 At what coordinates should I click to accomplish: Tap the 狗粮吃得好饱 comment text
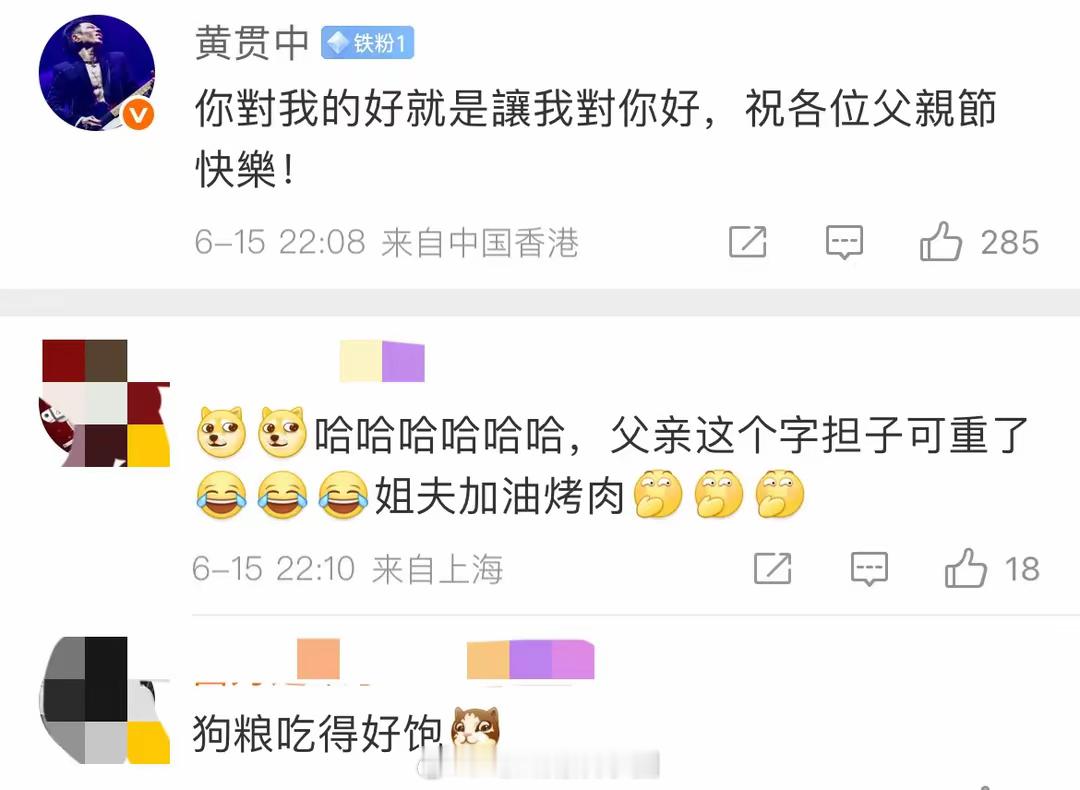[x=318, y=732]
